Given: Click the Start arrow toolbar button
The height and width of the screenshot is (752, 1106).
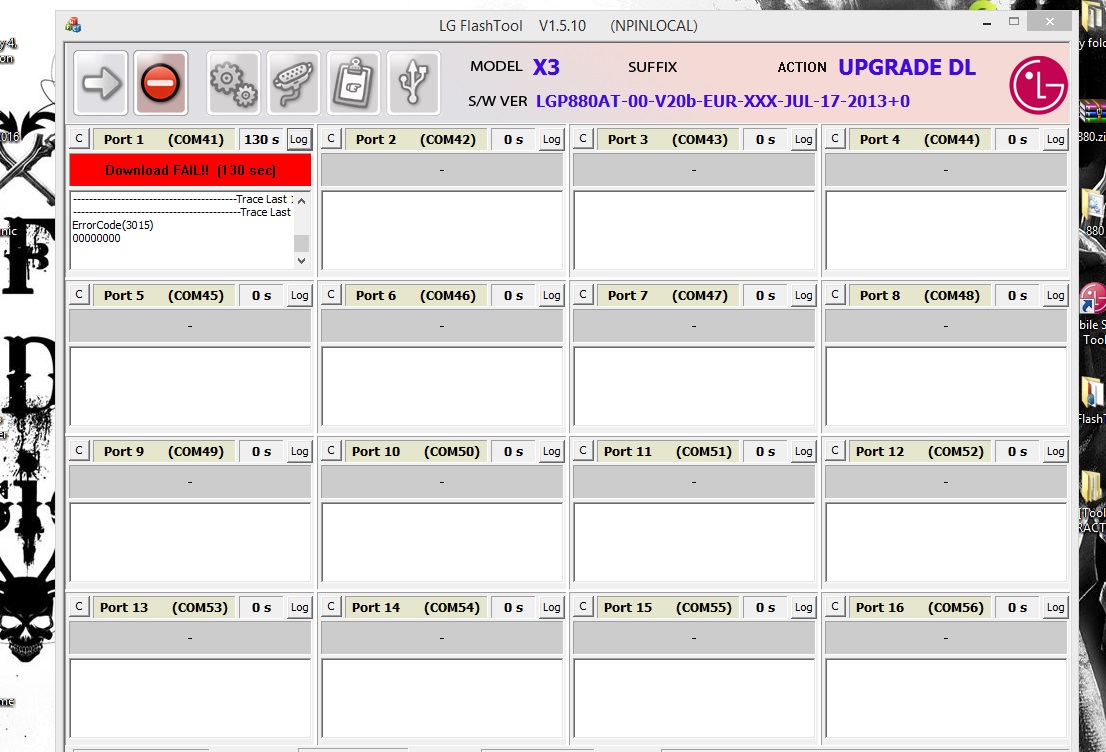Looking at the screenshot, I should 100,83.
